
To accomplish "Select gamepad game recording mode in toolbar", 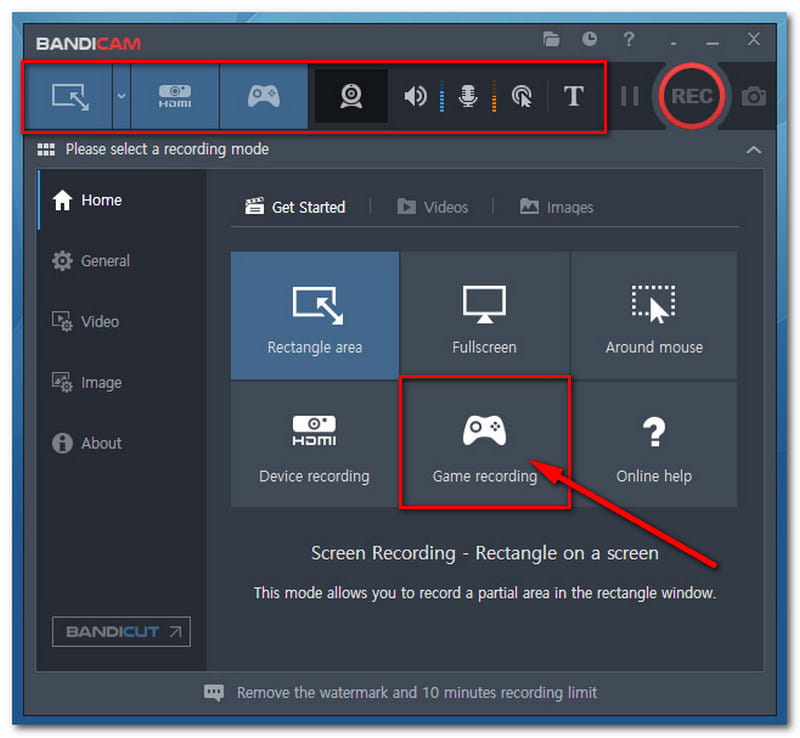I will 263,97.
